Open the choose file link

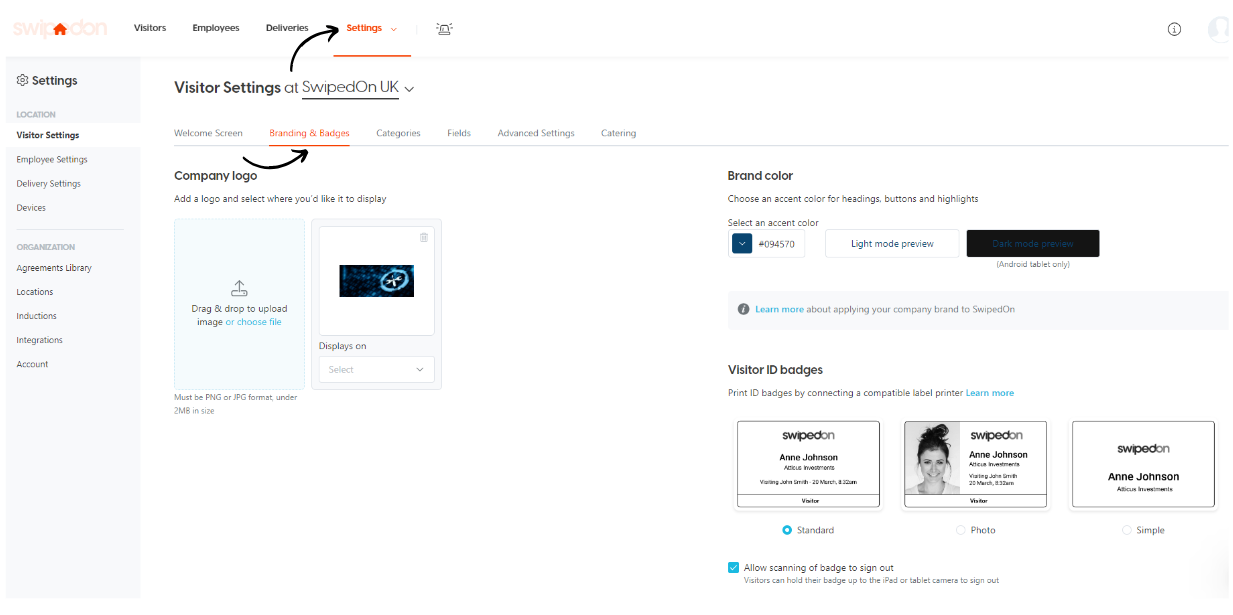click(x=253, y=321)
